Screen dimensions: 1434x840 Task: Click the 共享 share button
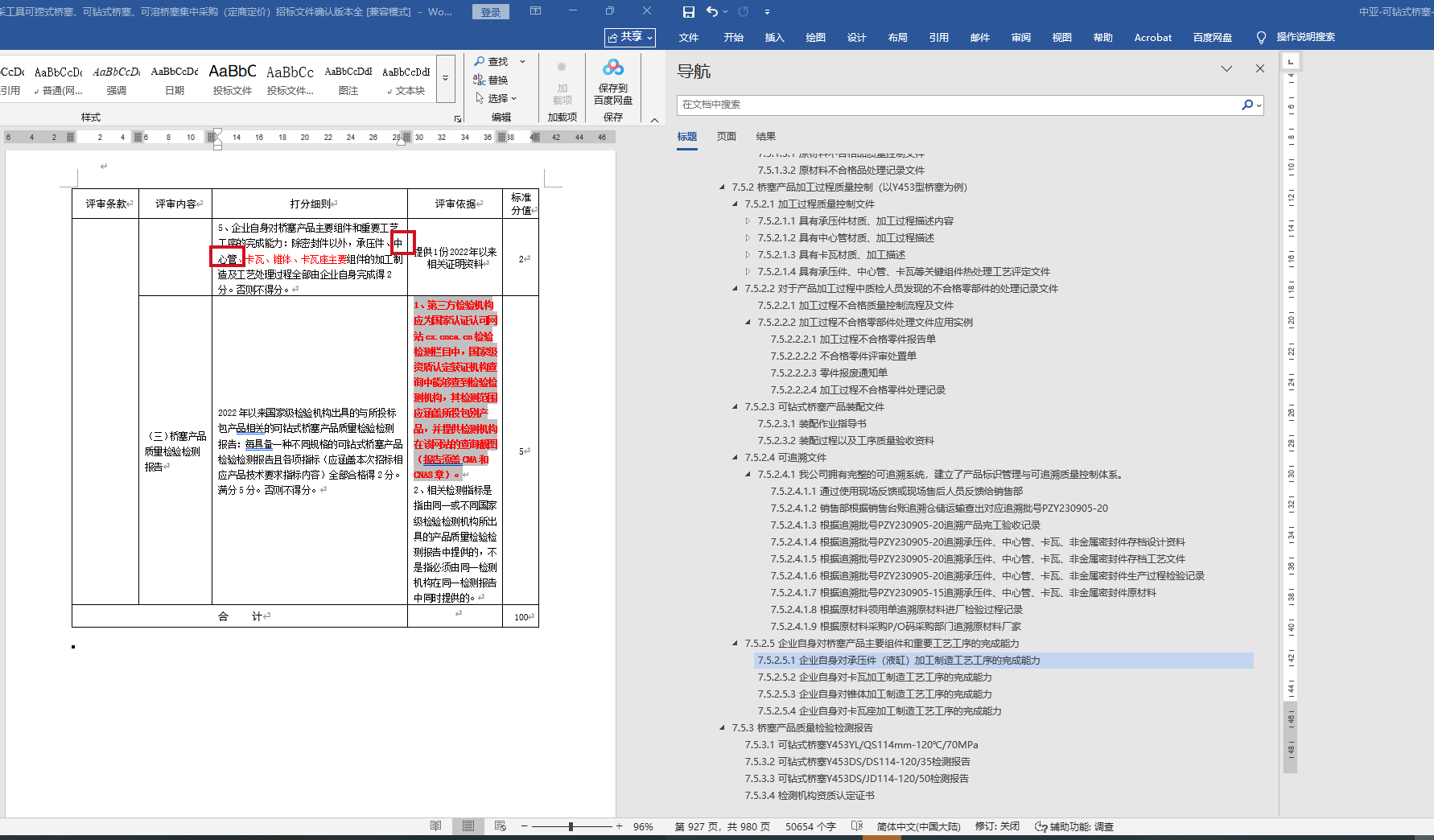630,37
